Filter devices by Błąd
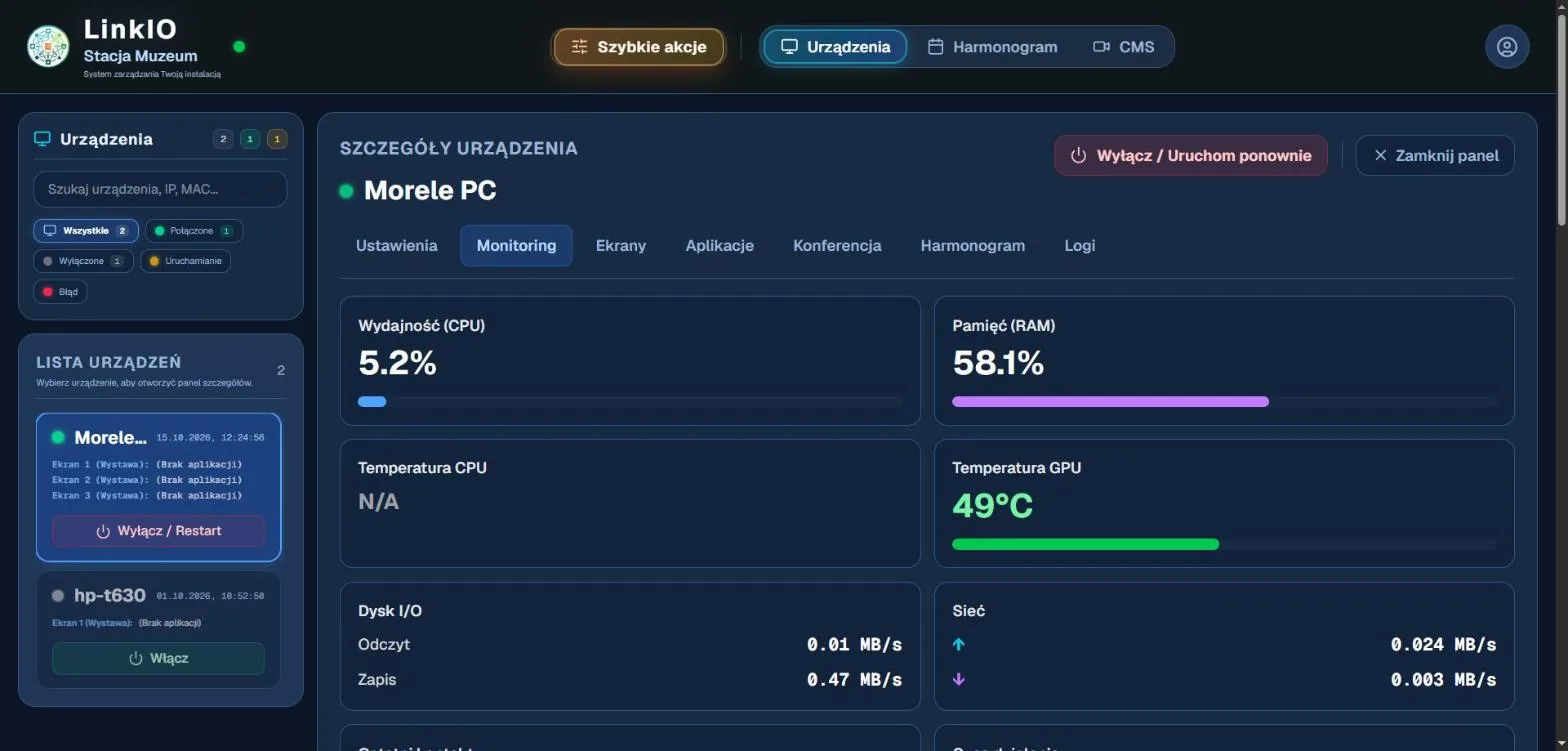 tap(60, 292)
